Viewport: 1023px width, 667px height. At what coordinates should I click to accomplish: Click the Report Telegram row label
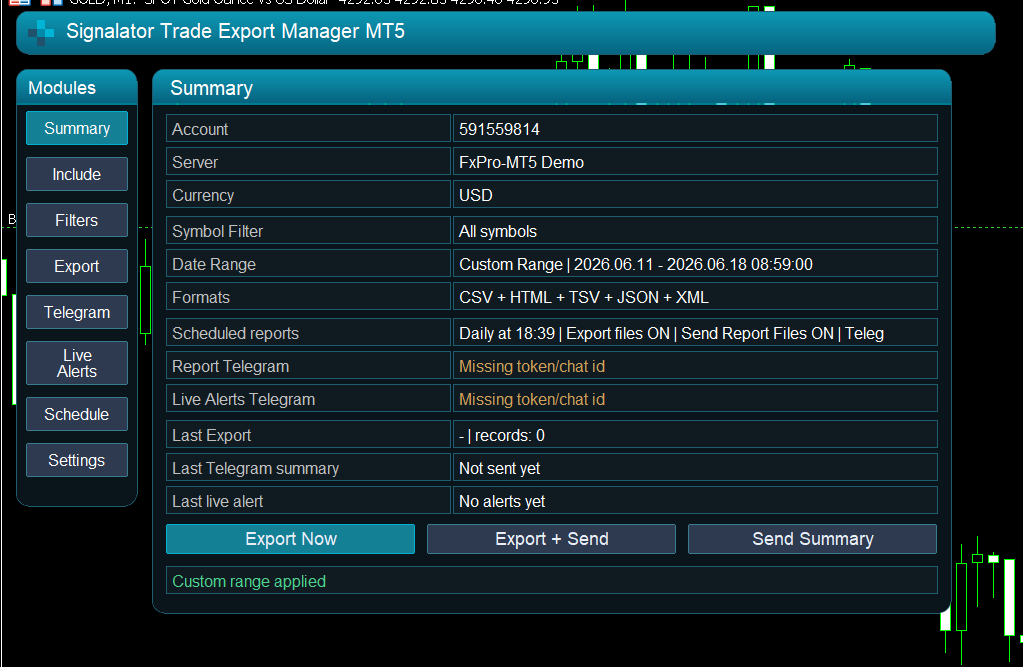pos(309,366)
